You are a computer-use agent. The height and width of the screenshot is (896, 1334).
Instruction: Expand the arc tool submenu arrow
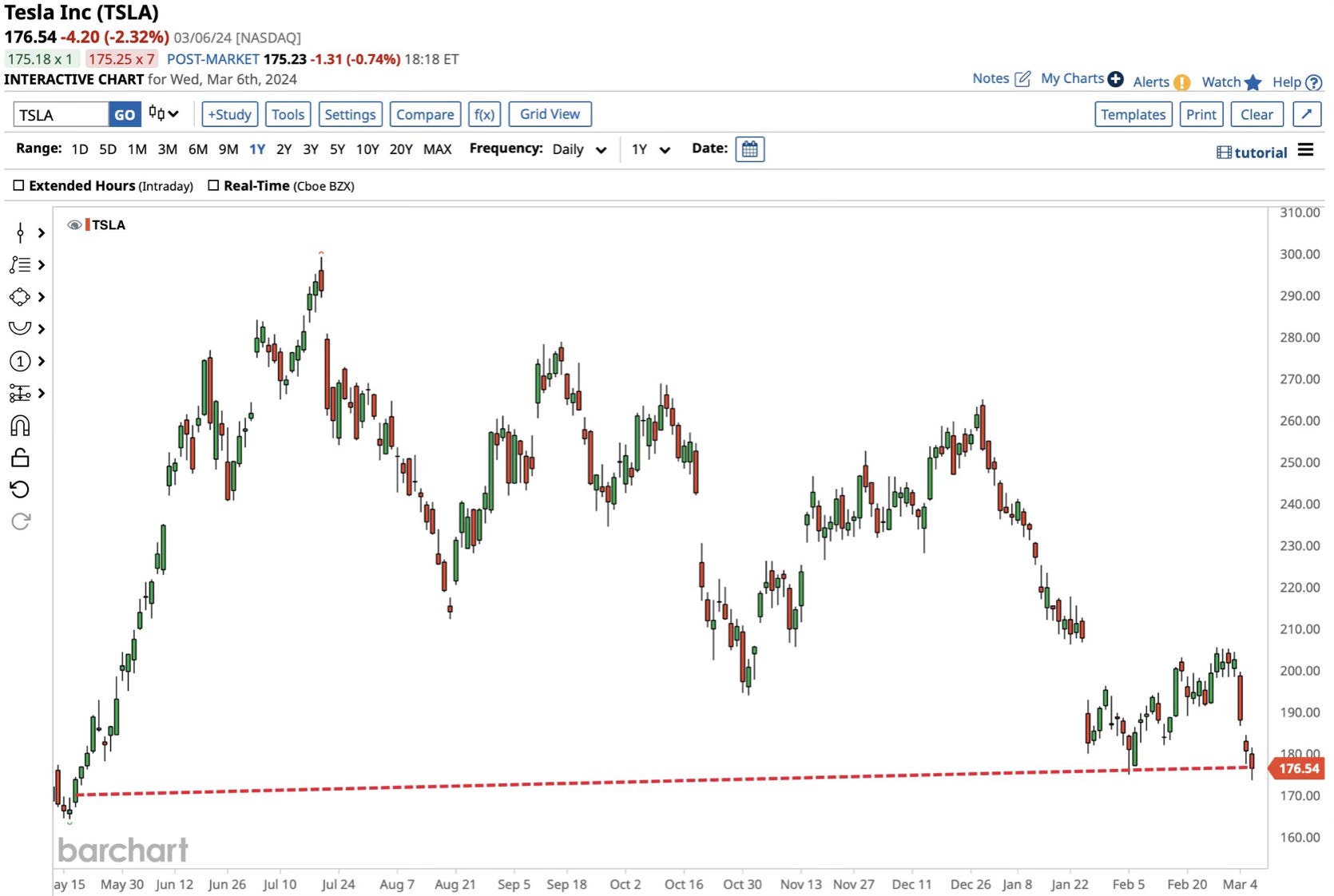(42, 329)
